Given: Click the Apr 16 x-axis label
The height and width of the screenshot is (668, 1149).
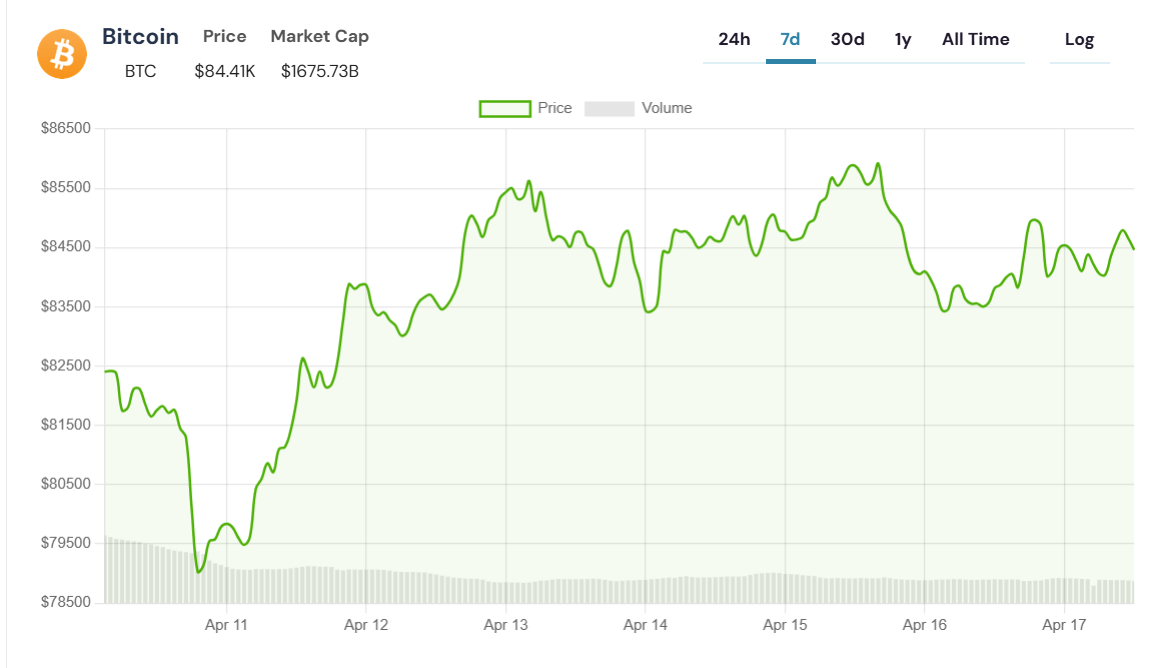Looking at the screenshot, I should (925, 625).
